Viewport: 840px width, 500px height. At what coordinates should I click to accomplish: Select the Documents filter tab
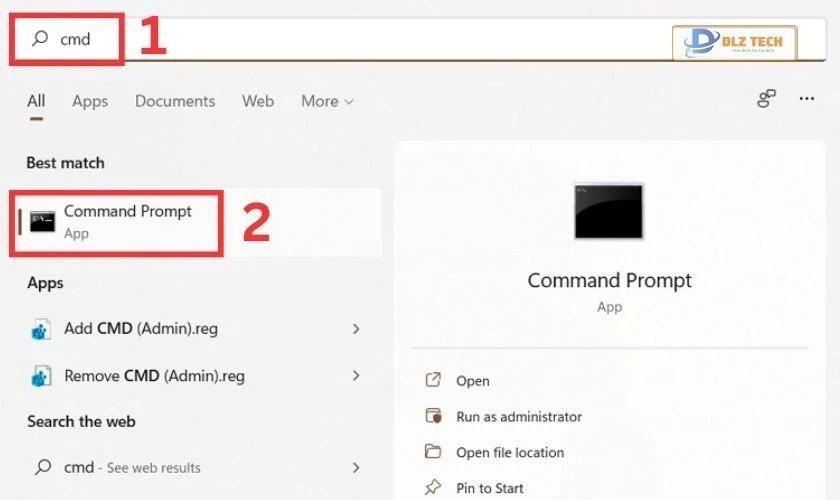pos(175,101)
